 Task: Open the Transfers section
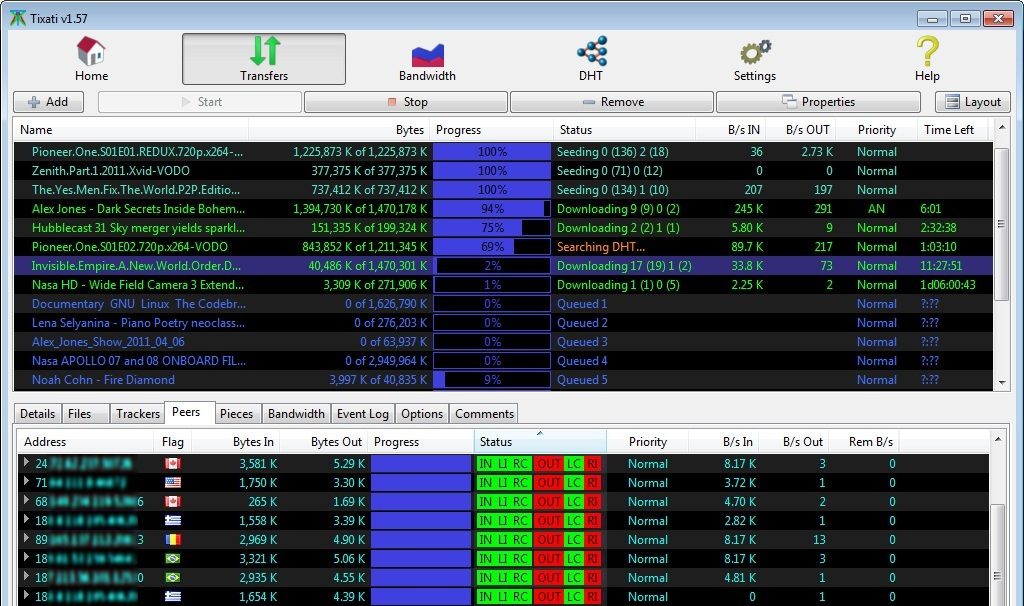[x=264, y=59]
